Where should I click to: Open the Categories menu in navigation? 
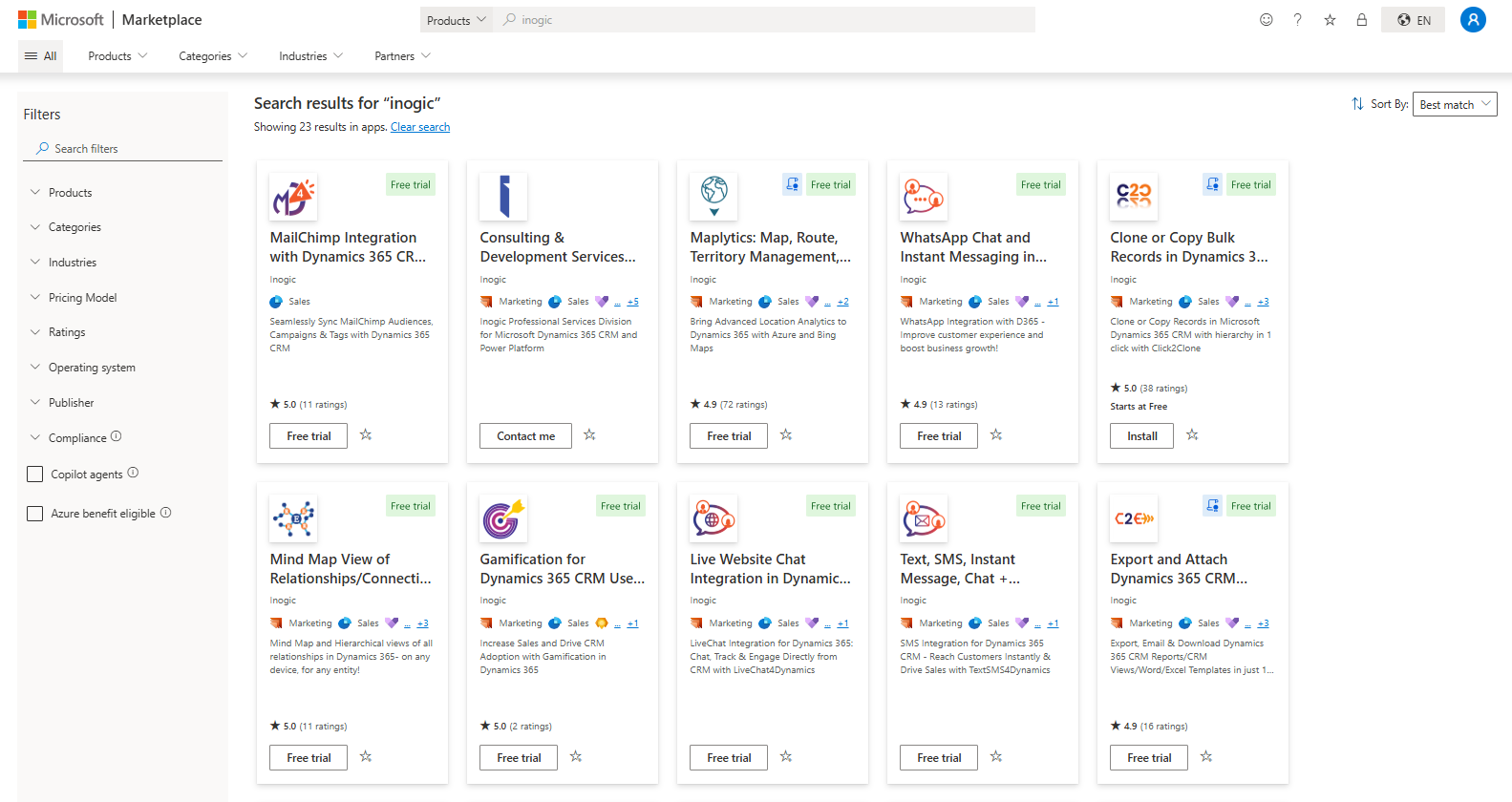(212, 56)
